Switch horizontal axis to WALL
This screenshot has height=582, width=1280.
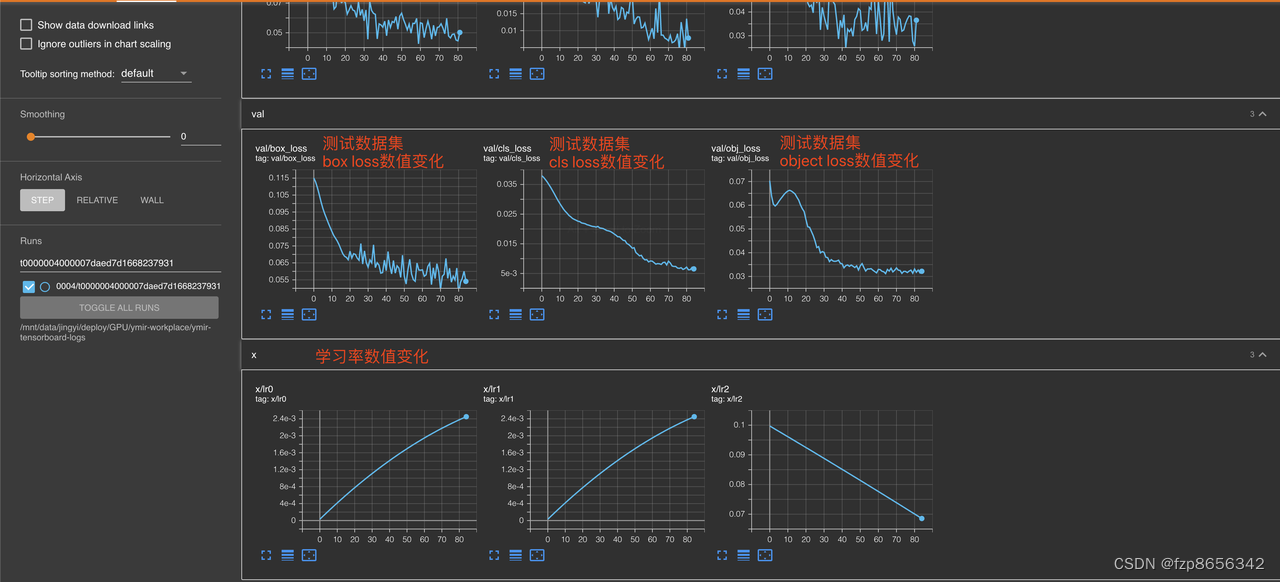point(152,200)
